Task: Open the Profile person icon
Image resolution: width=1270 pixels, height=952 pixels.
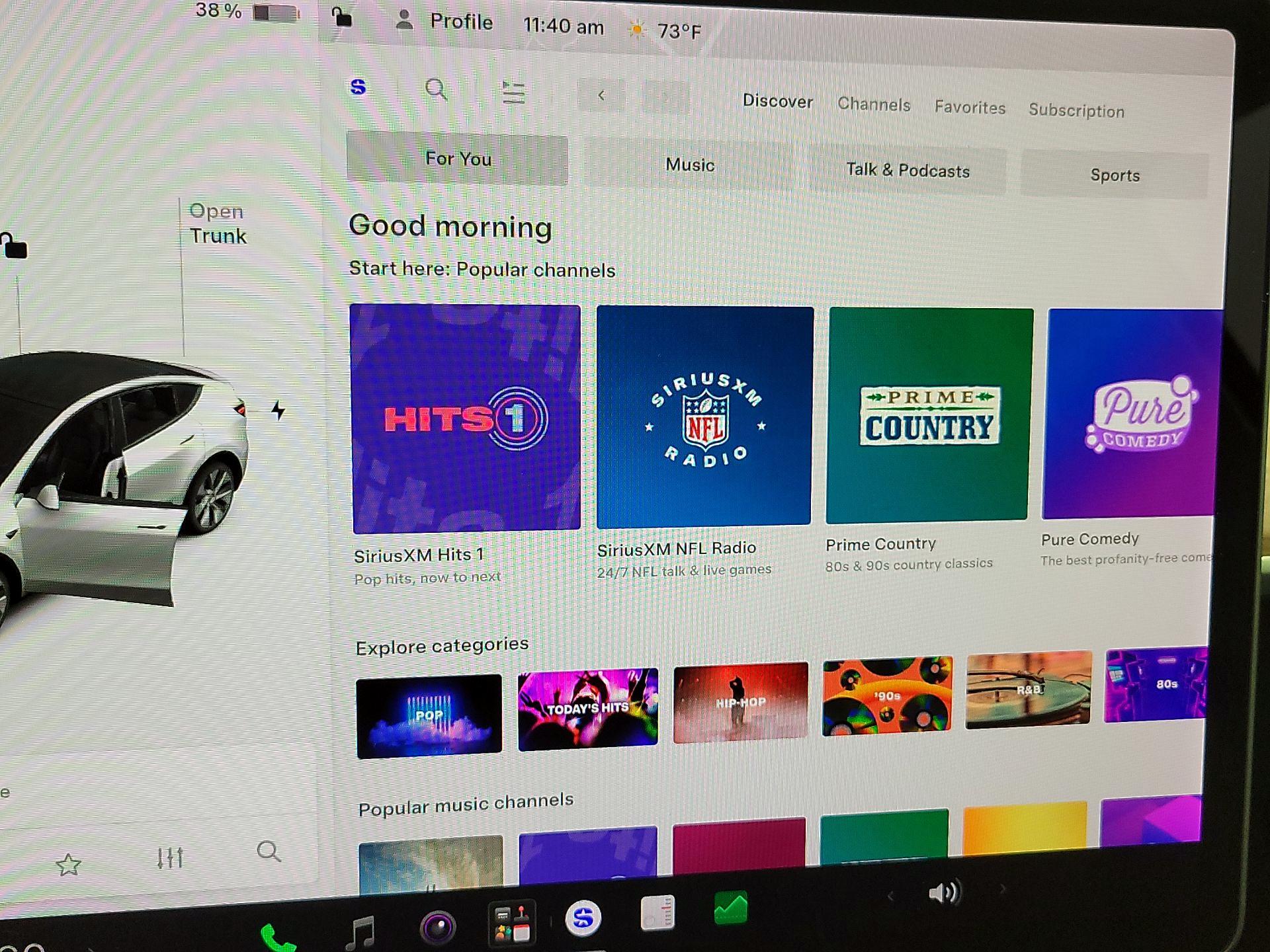Action: [403, 20]
